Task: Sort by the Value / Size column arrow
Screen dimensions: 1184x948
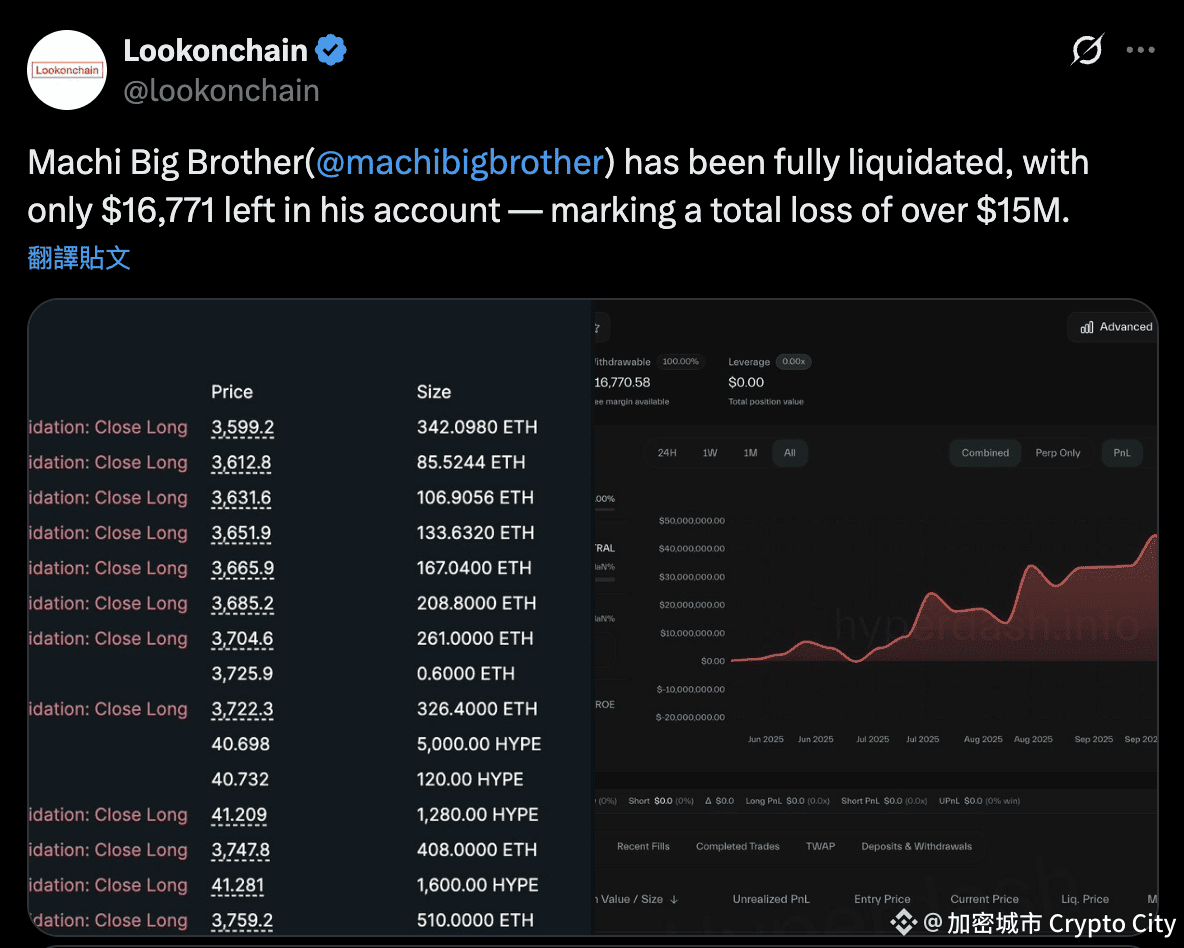Action: point(674,899)
